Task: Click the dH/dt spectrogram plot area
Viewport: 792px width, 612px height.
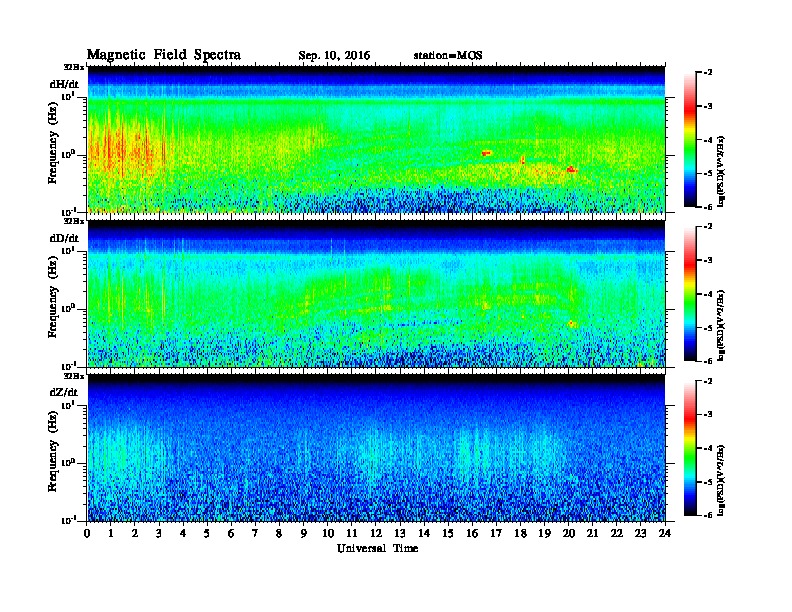Action: 376,139
